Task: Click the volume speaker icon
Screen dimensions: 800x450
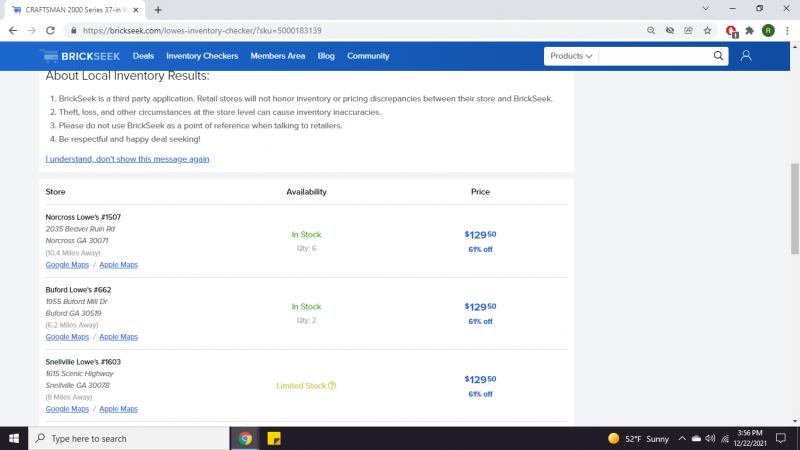Action: tap(710, 438)
